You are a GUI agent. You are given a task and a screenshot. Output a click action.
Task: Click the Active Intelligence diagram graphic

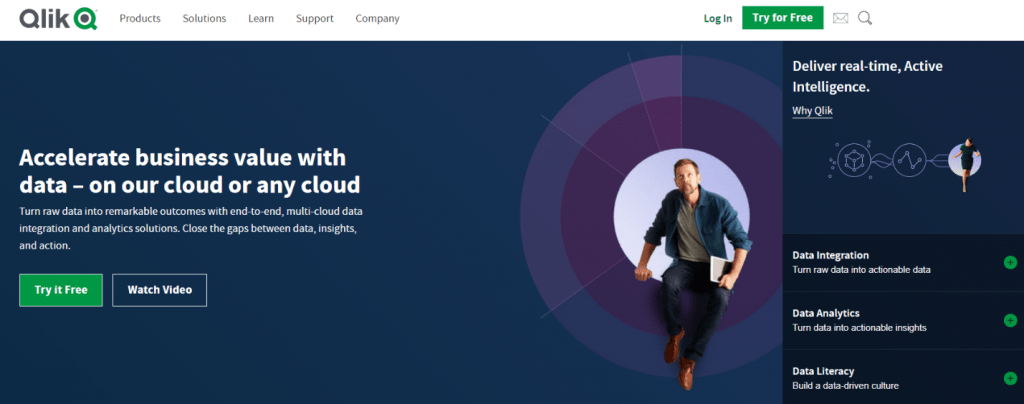[x=905, y=163]
